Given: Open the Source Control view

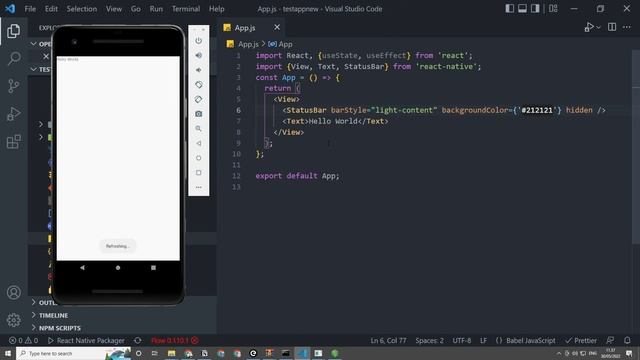Looking at the screenshot, I should pyautogui.click(x=13, y=86).
